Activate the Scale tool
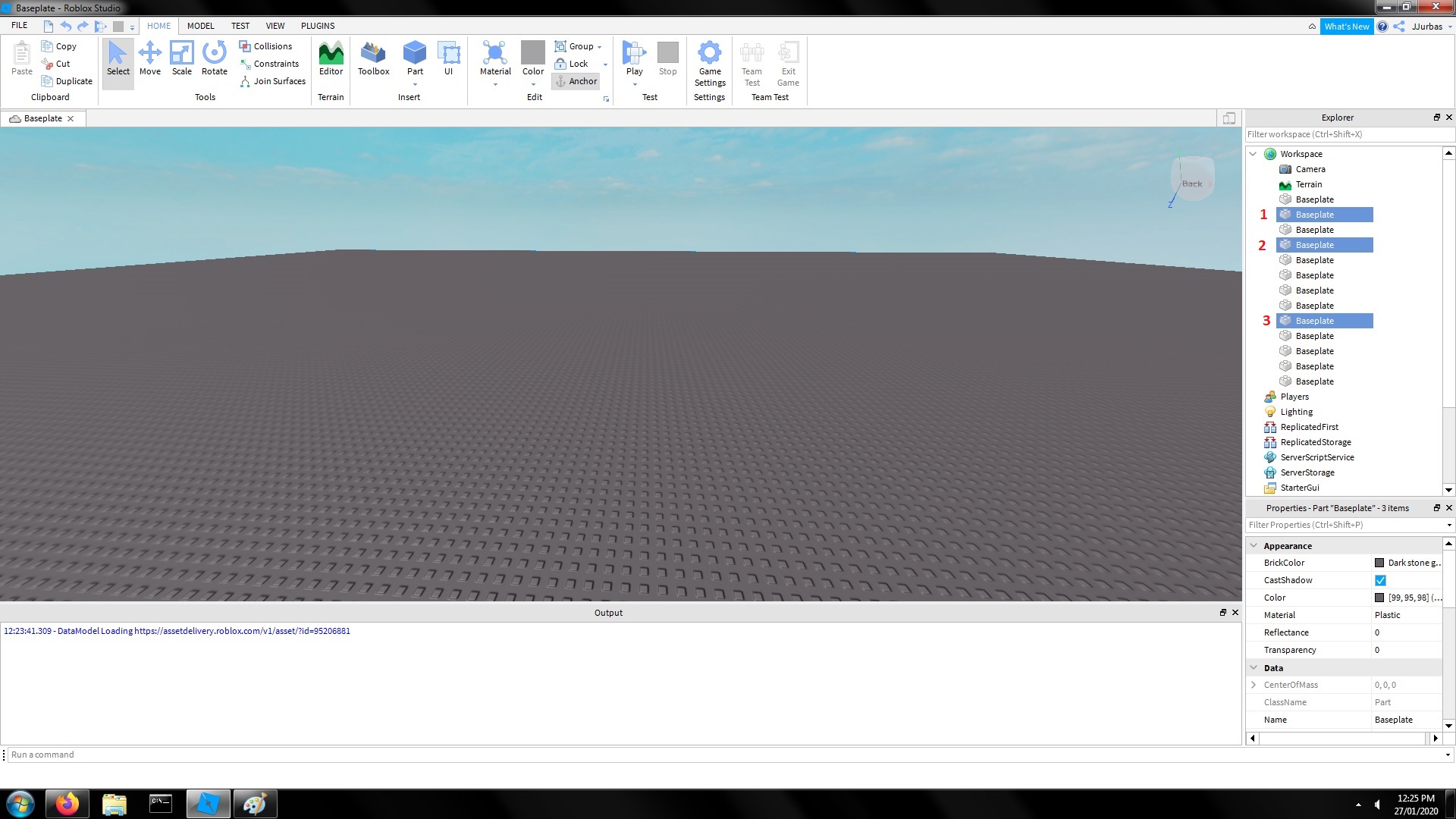This screenshot has width=1456, height=819. coord(182,59)
